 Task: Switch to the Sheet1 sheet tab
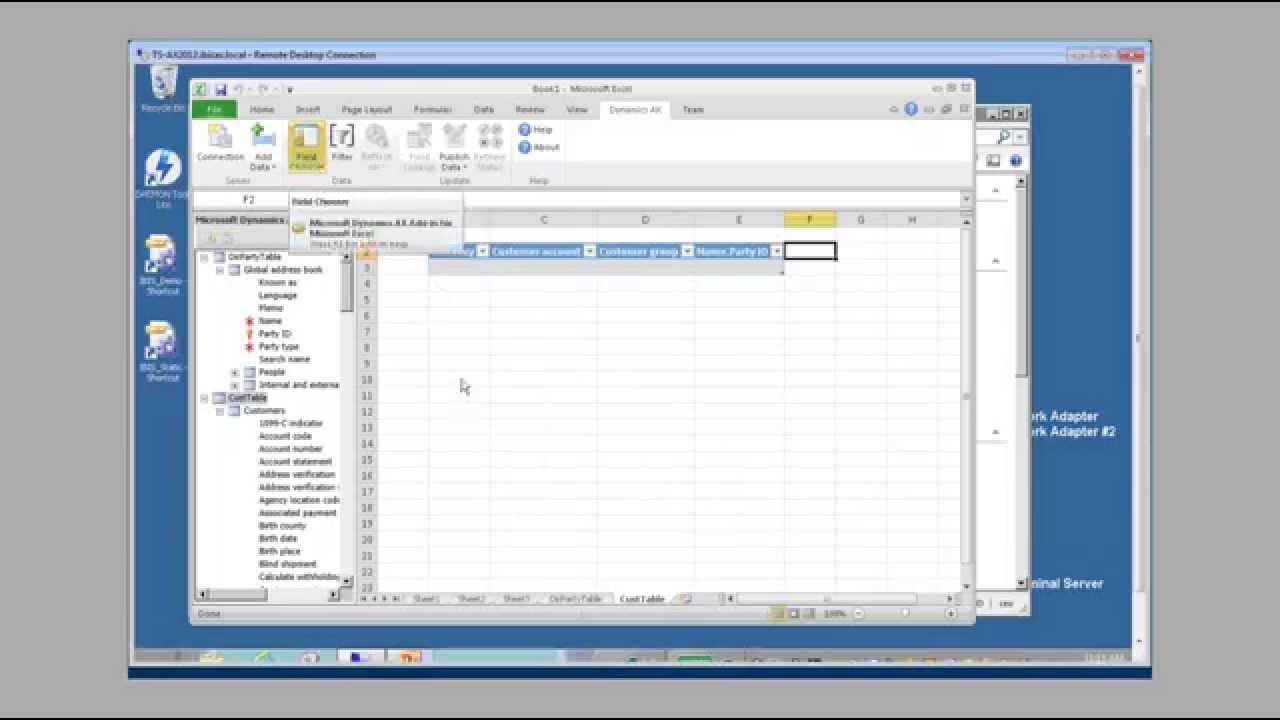point(427,599)
